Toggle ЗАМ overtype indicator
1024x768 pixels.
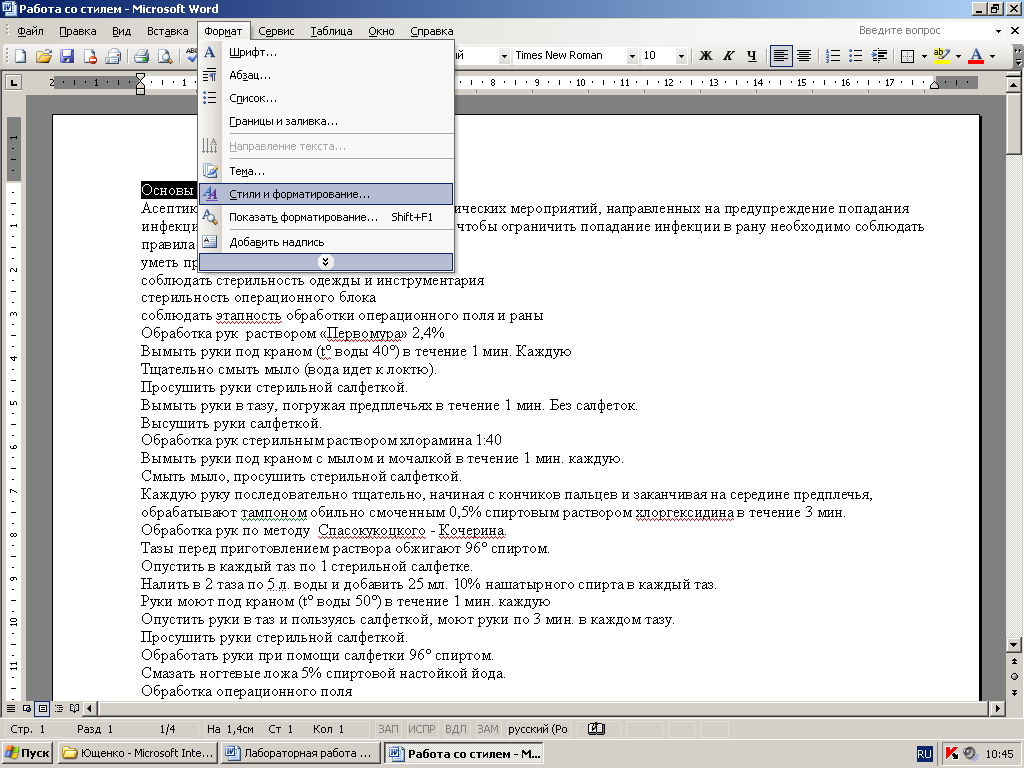point(487,729)
